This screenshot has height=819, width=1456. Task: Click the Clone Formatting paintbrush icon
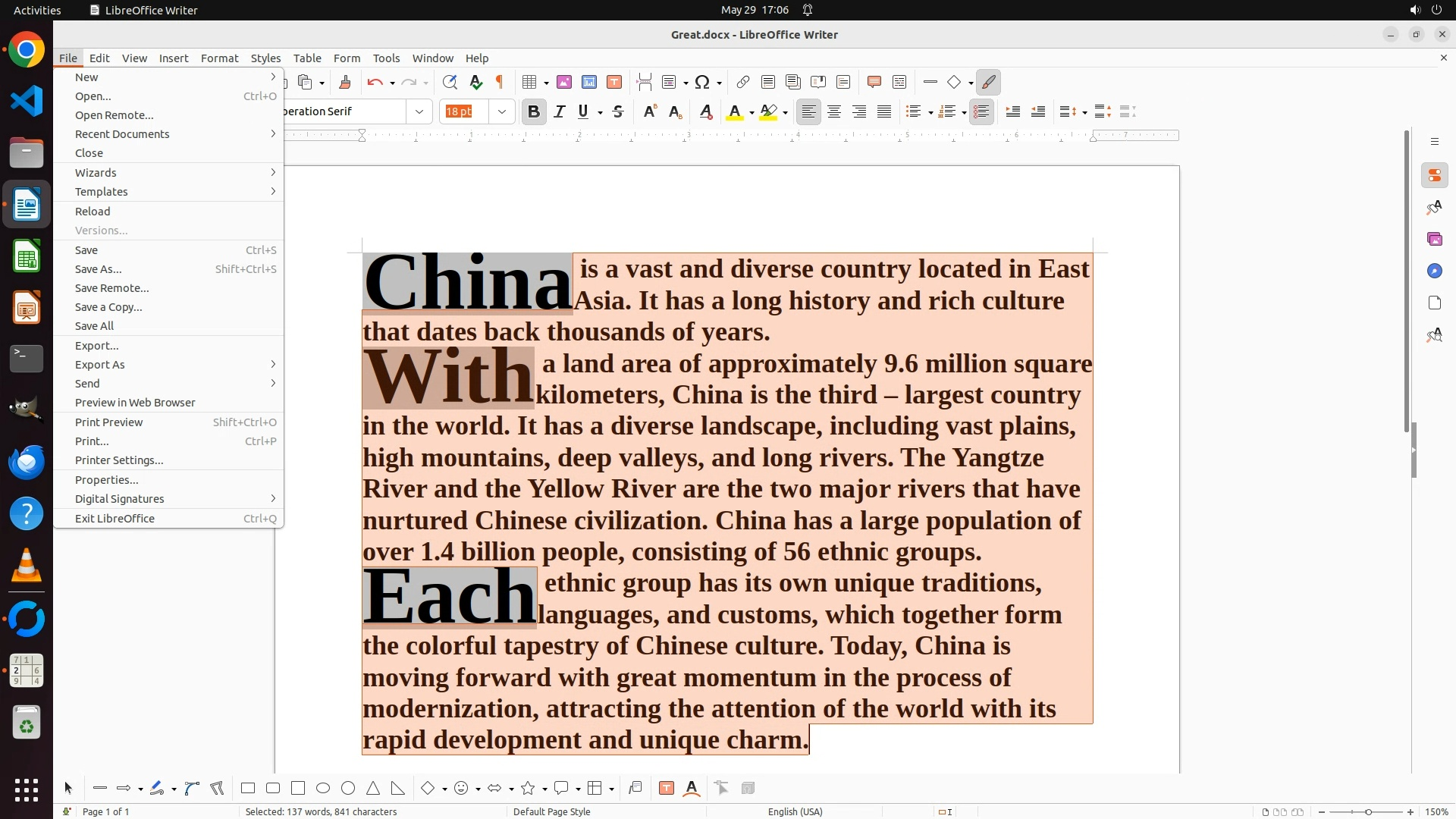(x=345, y=82)
